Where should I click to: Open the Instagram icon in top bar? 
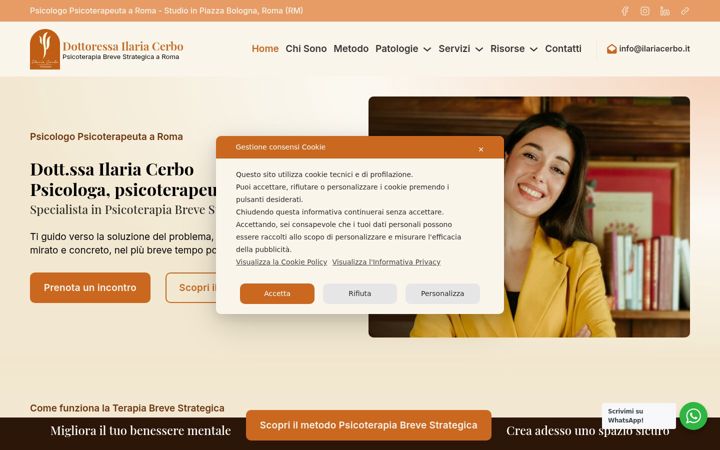(x=645, y=11)
